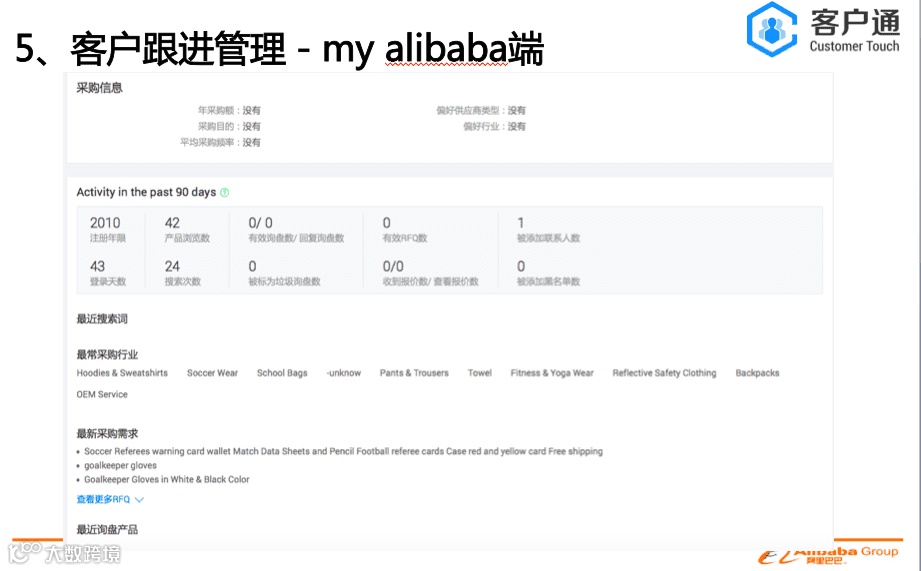Click the 客户通 Customer Touch title text
This screenshot has width=921, height=571.
855,31
